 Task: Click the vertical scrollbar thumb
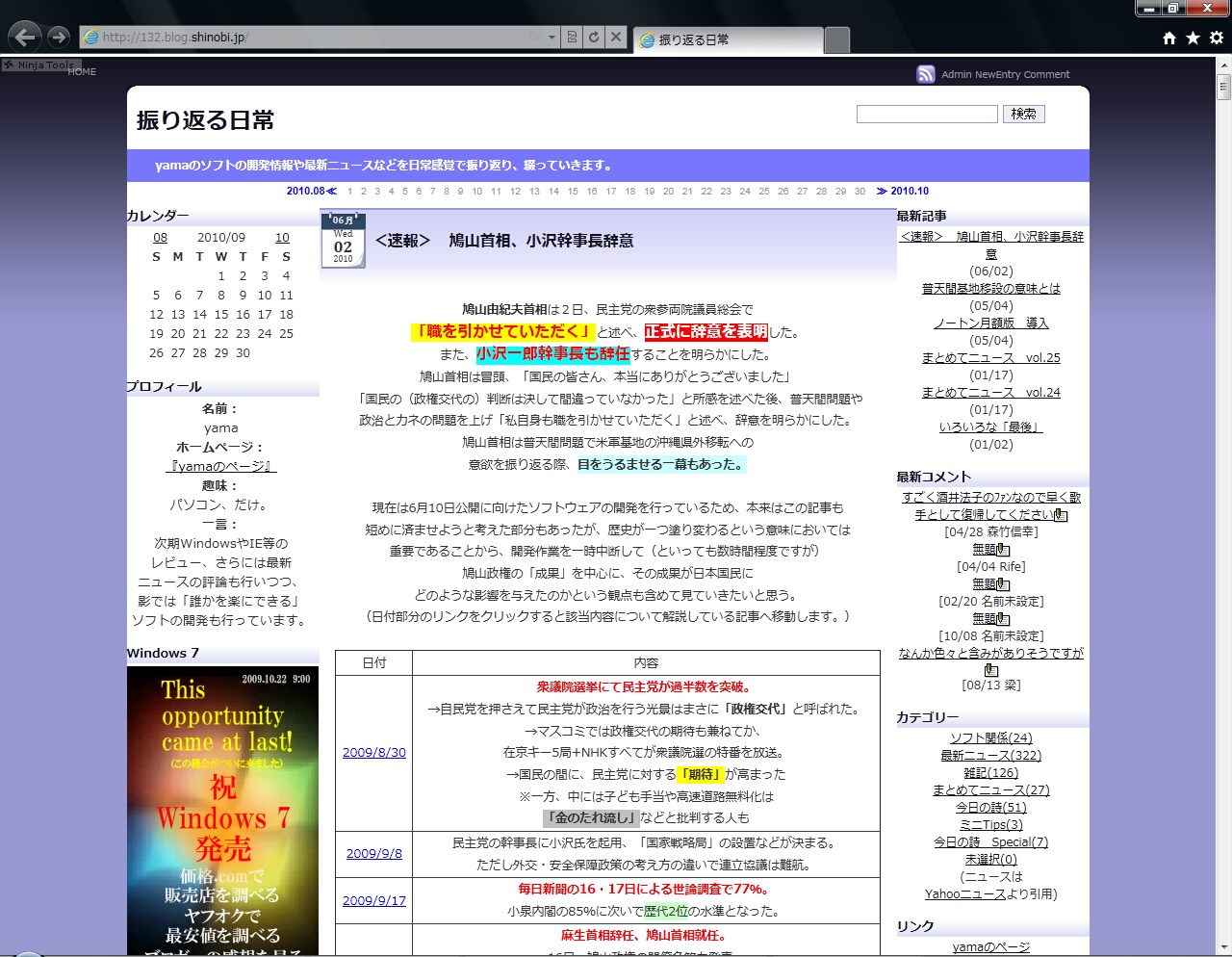[x=1223, y=87]
